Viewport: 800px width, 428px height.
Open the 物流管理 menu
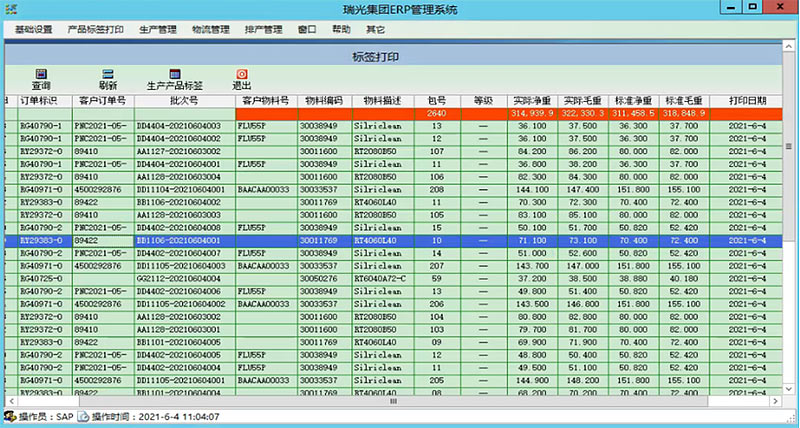click(x=212, y=30)
